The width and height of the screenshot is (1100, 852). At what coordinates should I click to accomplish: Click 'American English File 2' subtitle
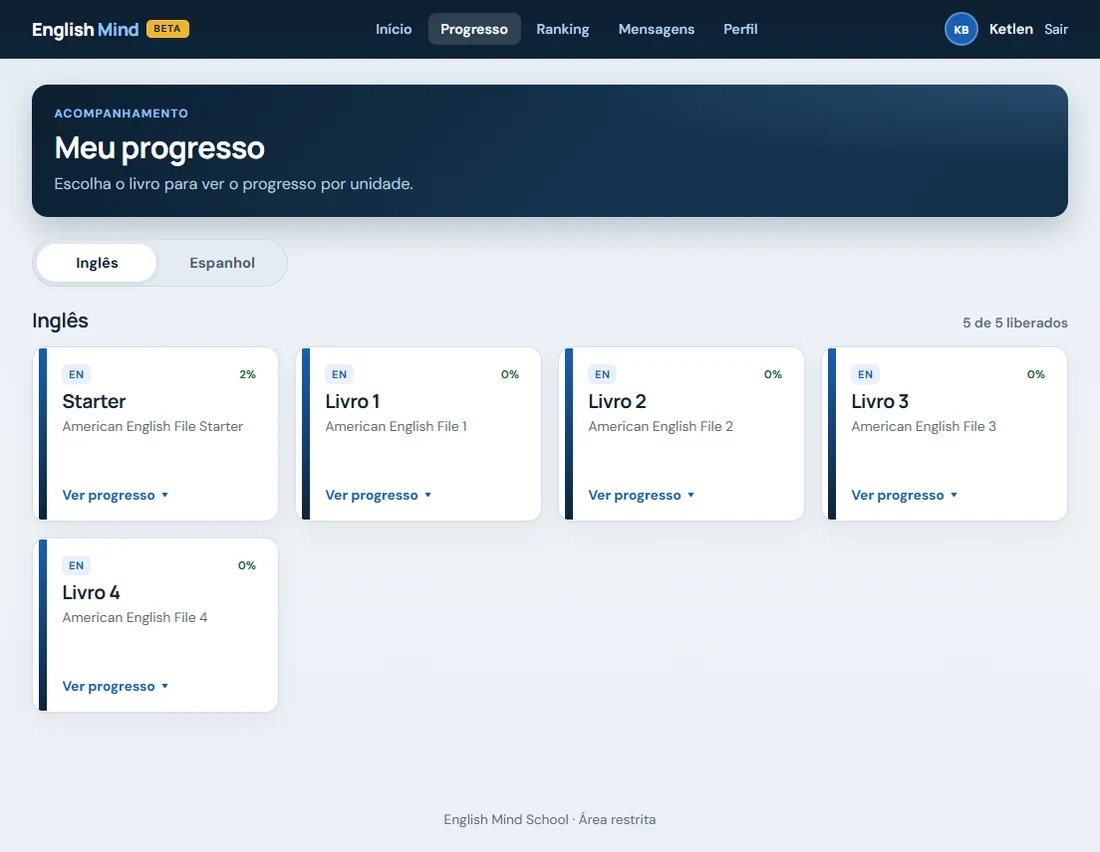[661, 427]
